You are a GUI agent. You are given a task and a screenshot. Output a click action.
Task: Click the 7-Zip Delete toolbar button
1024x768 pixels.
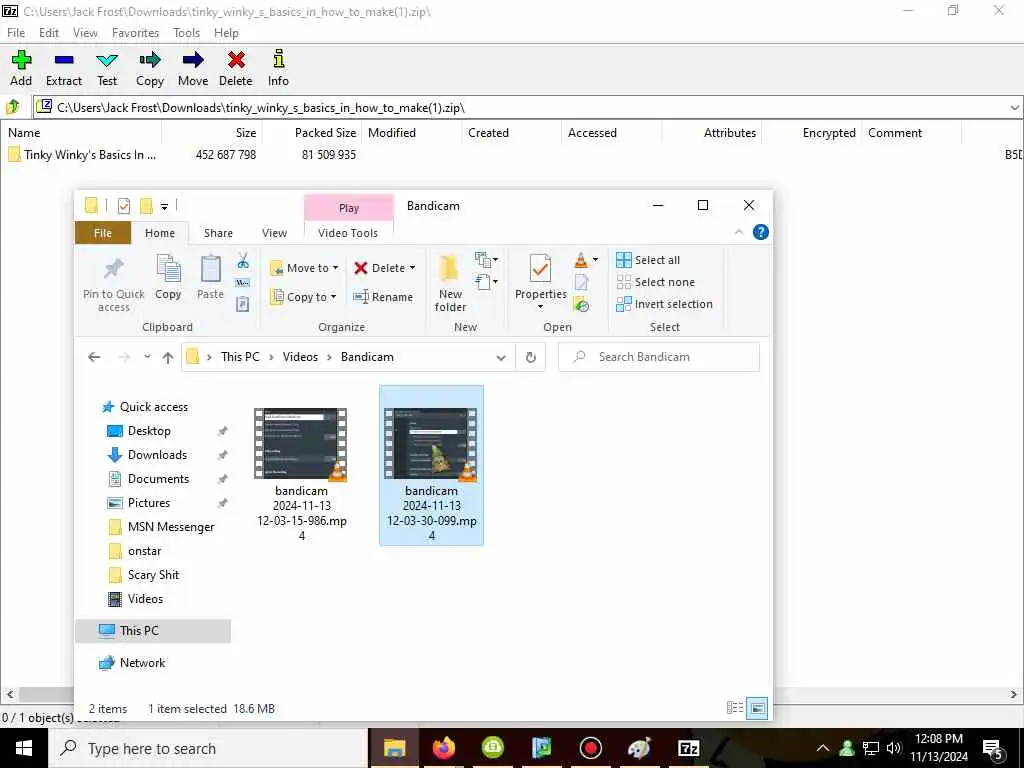coord(236,68)
